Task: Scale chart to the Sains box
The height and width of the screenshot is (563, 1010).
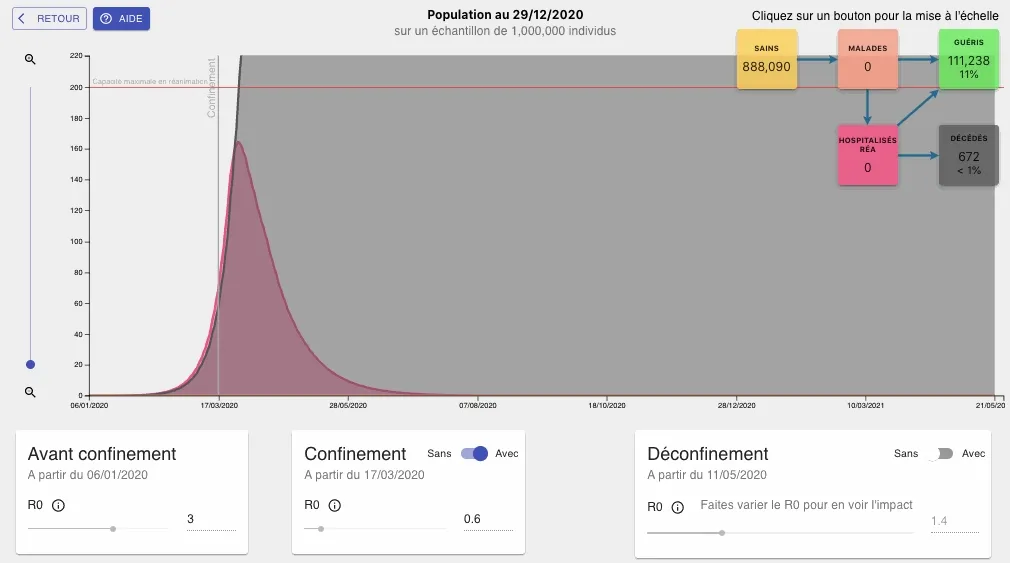Action: pos(767,59)
